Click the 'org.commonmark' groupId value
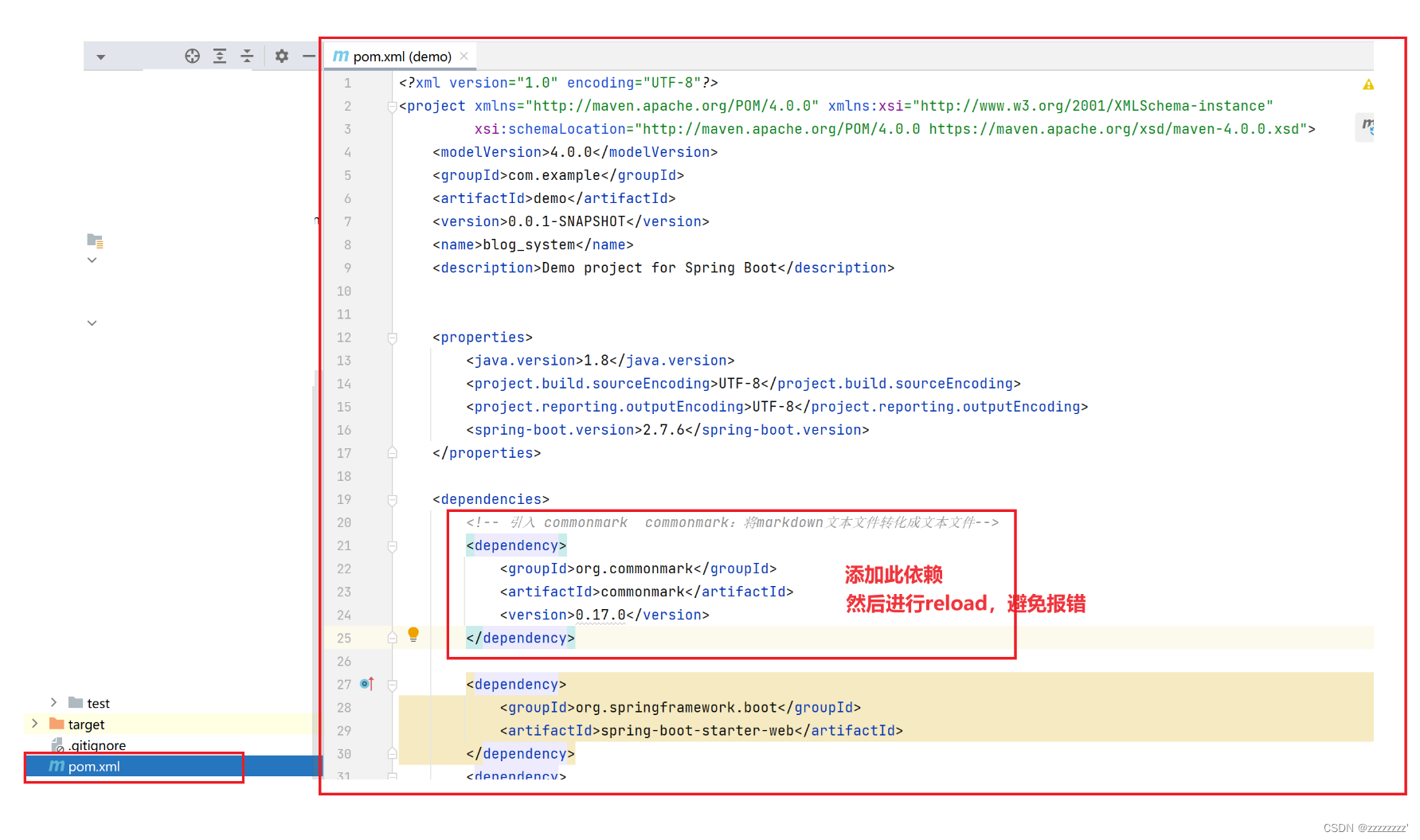The height and width of the screenshot is (840, 1420). point(635,569)
